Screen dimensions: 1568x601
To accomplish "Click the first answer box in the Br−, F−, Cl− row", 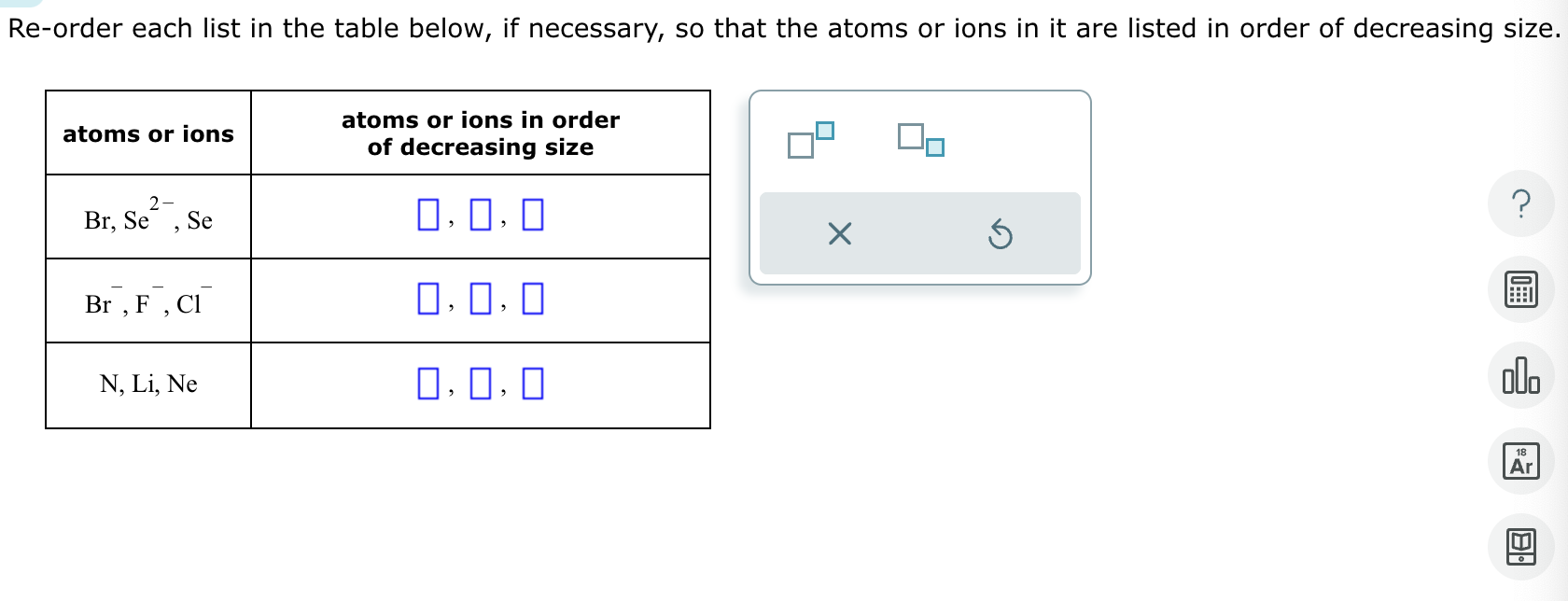I will pyautogui.click(x=428, y=300).
